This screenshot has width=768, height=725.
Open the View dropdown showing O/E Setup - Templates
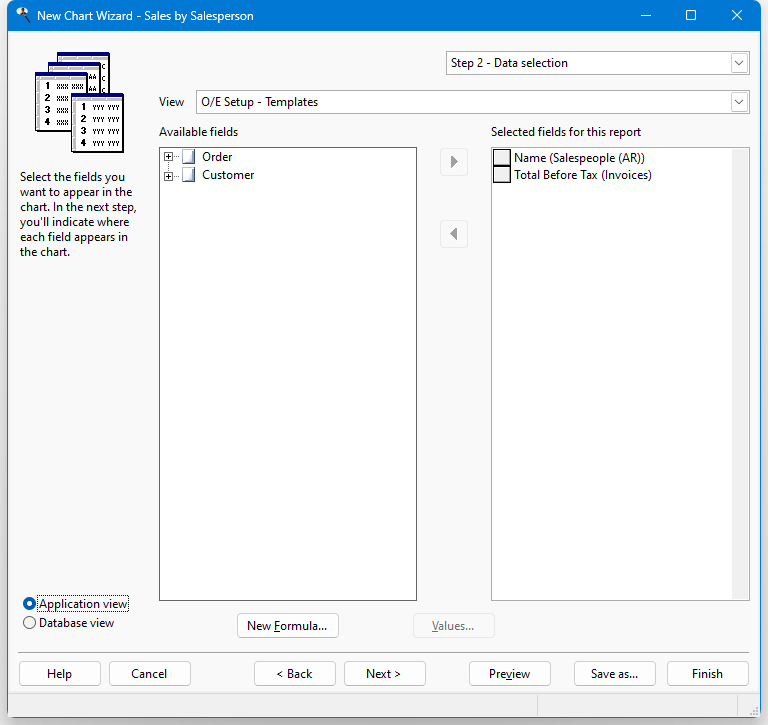(x=739, y=102)
